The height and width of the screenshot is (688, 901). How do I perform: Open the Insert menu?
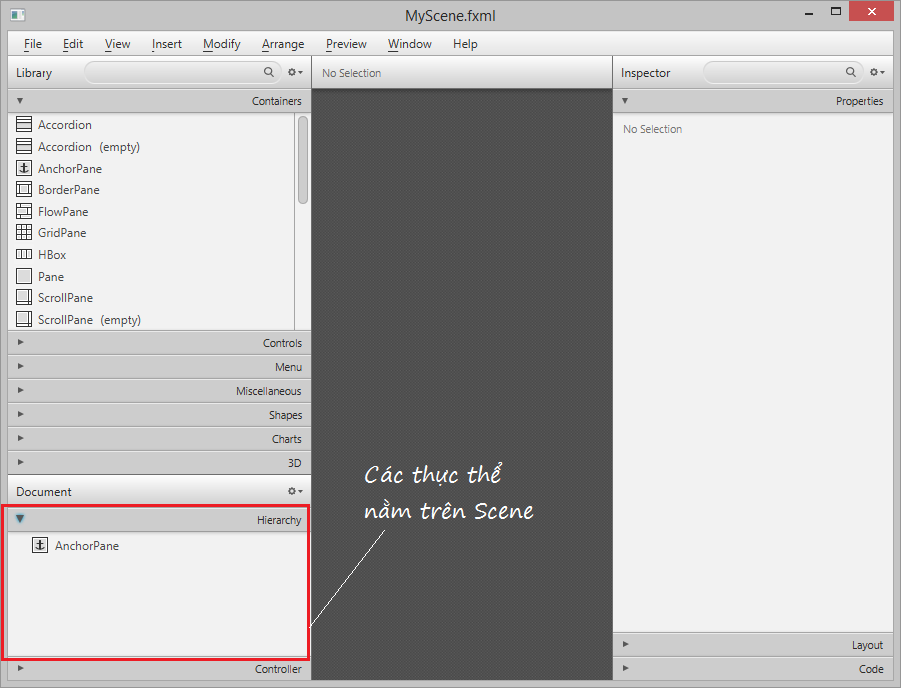coord(167,44)
